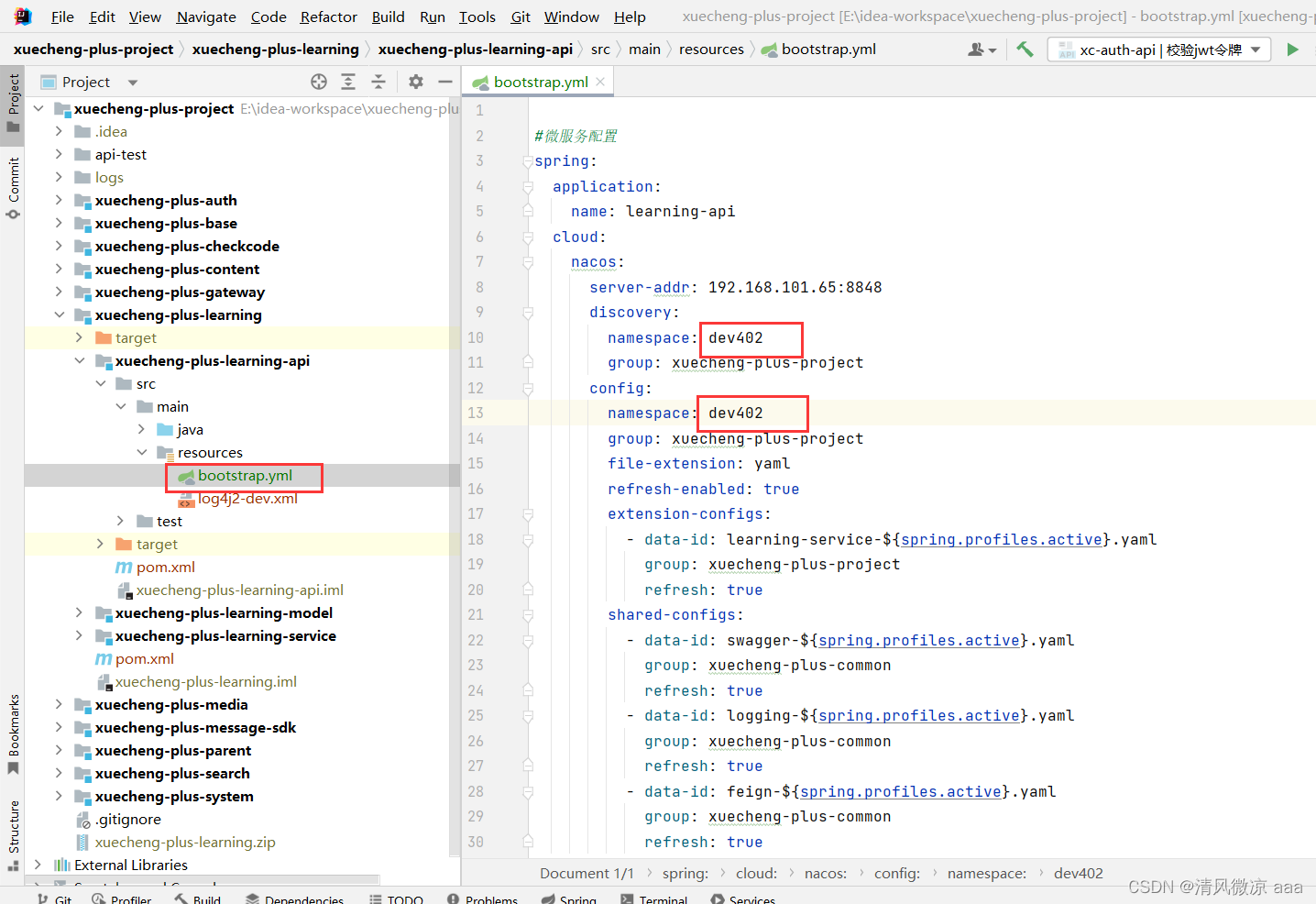Viewport: 1316px width, 904px height.
Task: Open the Services tool window
Action: pyautogui.click(x=742, y=899)
